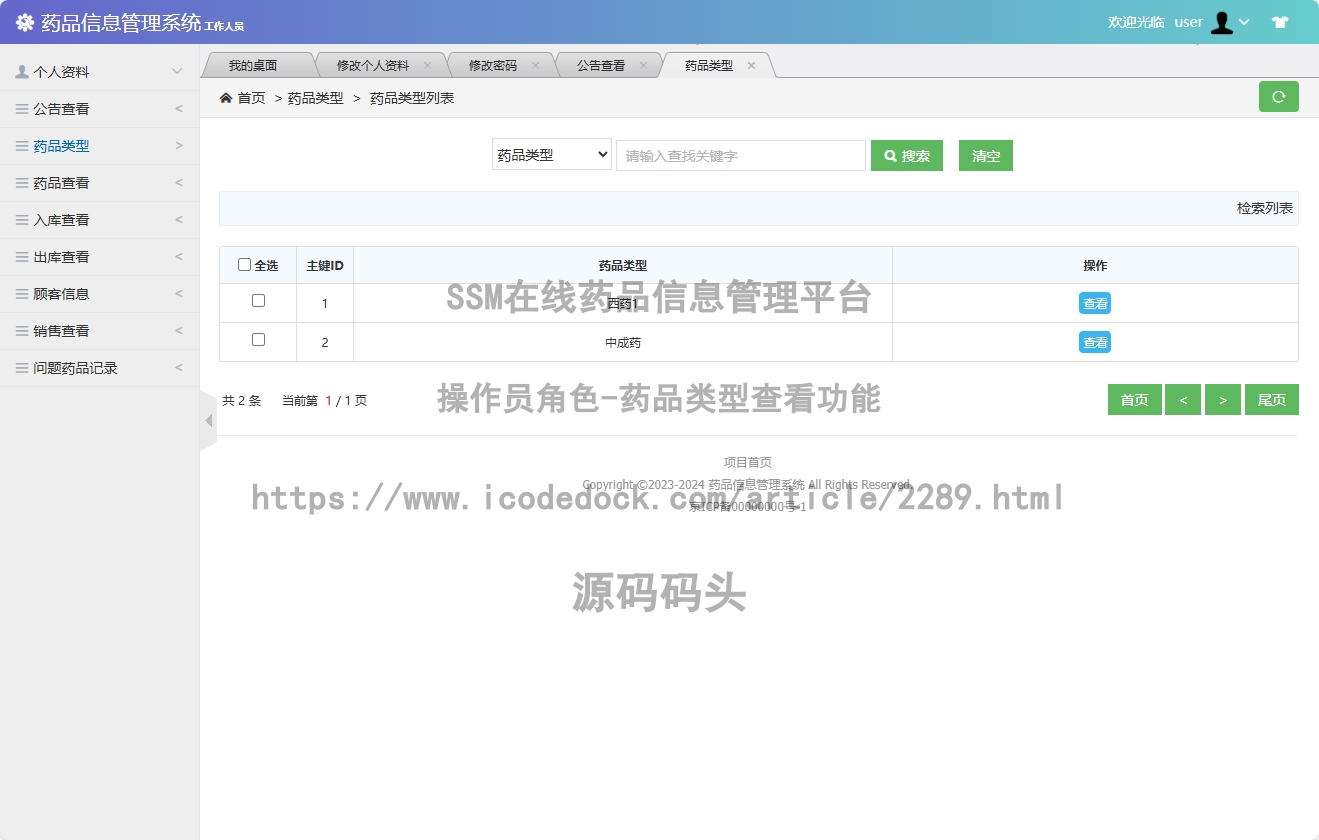The height and width of the screenshot is (840, 1319).
Task: Click the 检索列表 label
Action: click(1265, 208)
